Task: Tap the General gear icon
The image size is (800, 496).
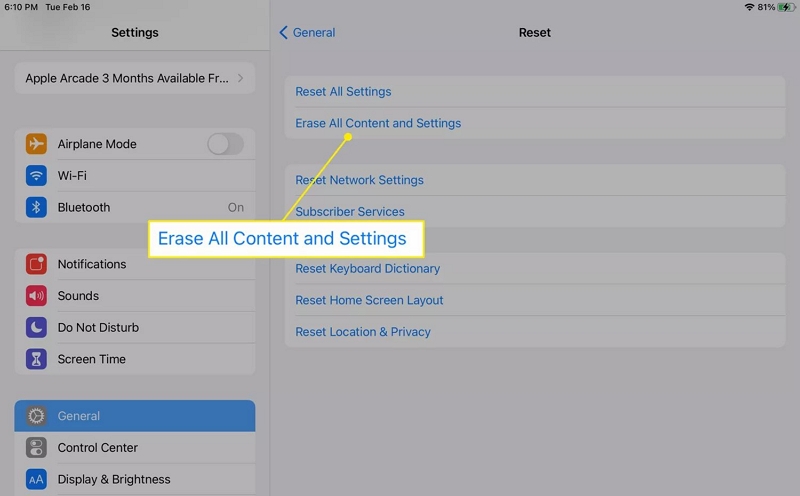Action: [36, 416]
